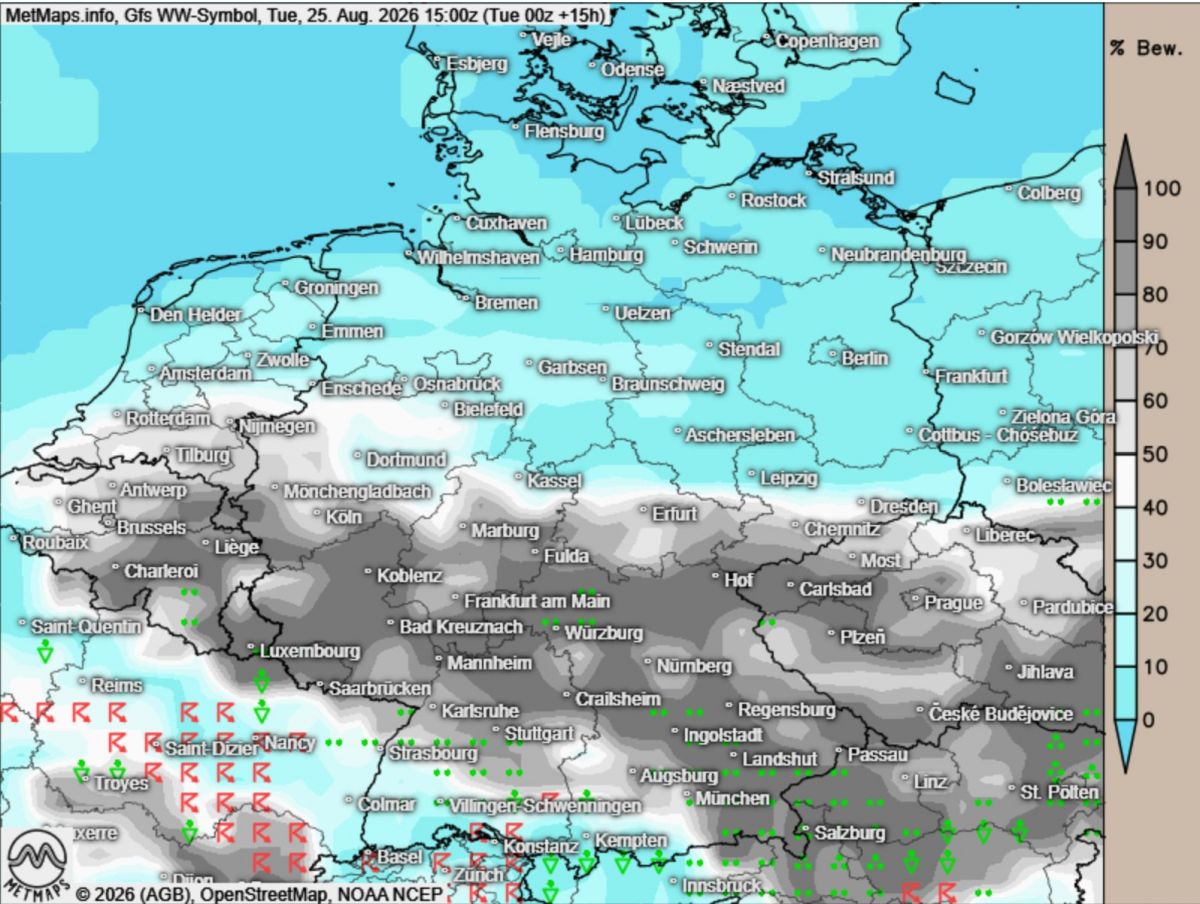Click the Stuttgart city label
Viewport: 1200px width, 904px height.
tap(539, 733)
